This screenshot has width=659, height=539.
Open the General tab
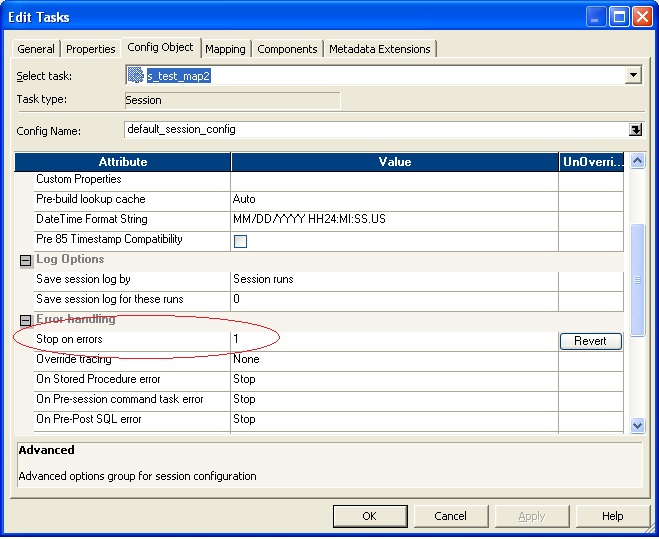(36, 49)
